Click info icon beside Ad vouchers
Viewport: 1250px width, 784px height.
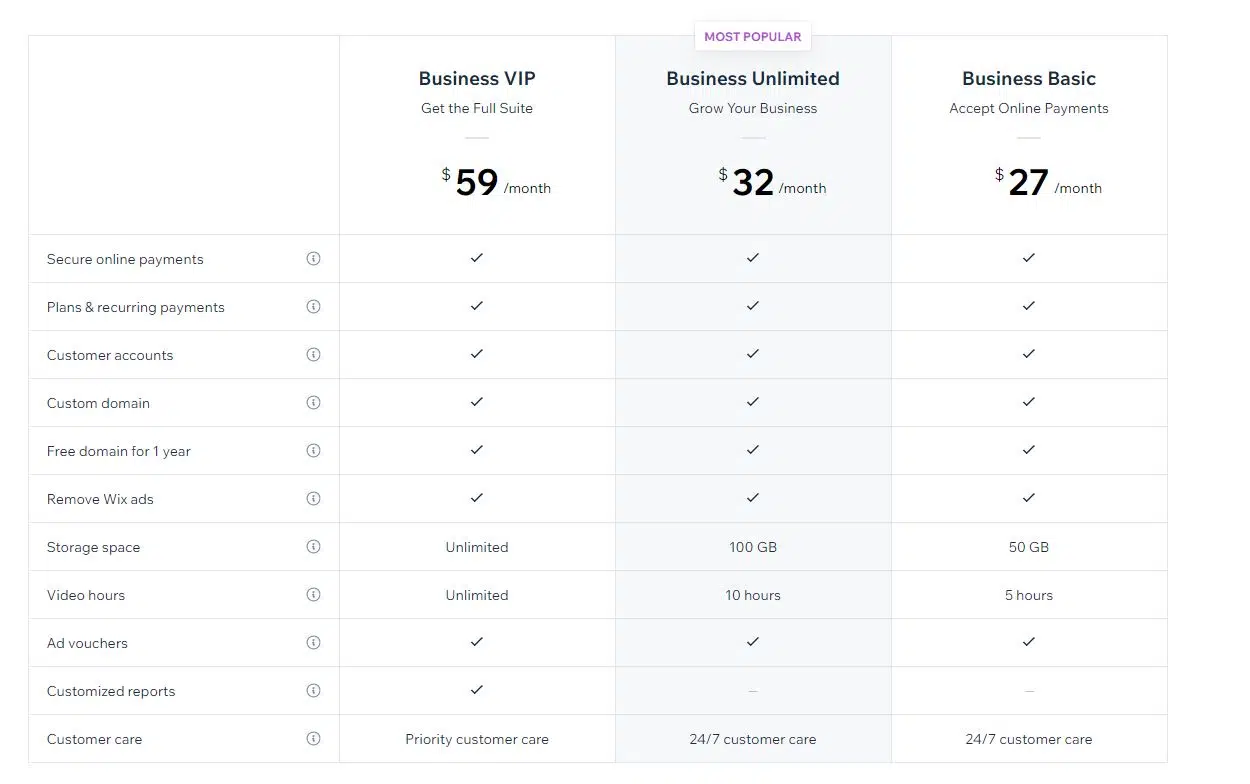pos(313,643)
